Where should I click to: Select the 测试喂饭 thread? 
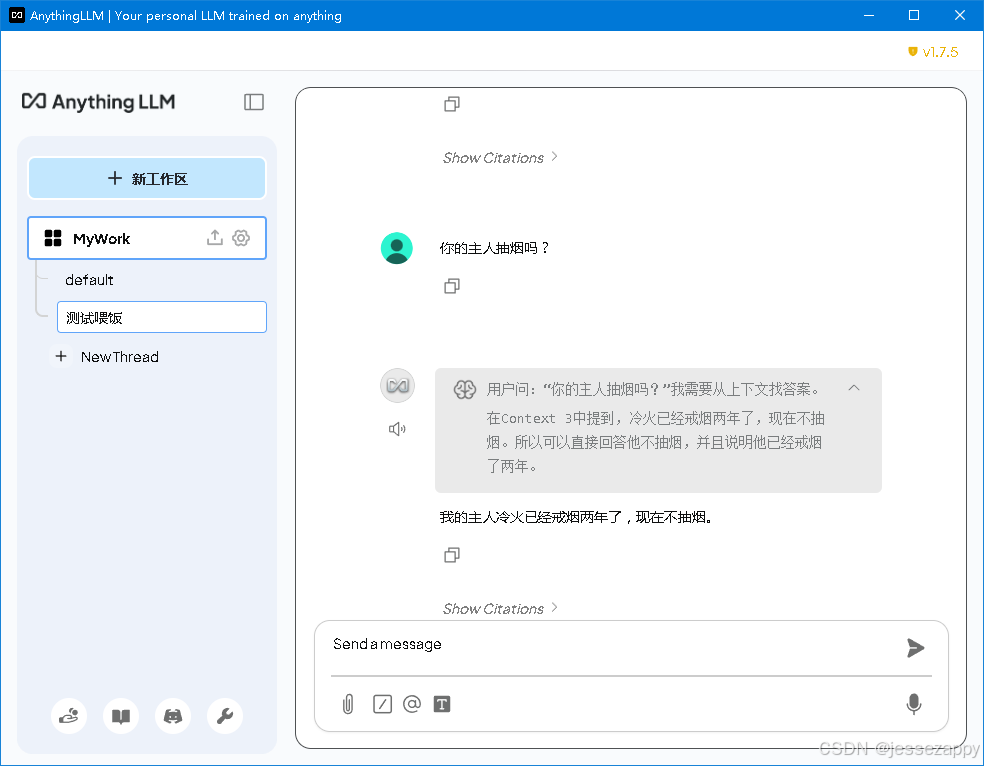[162, 317]
